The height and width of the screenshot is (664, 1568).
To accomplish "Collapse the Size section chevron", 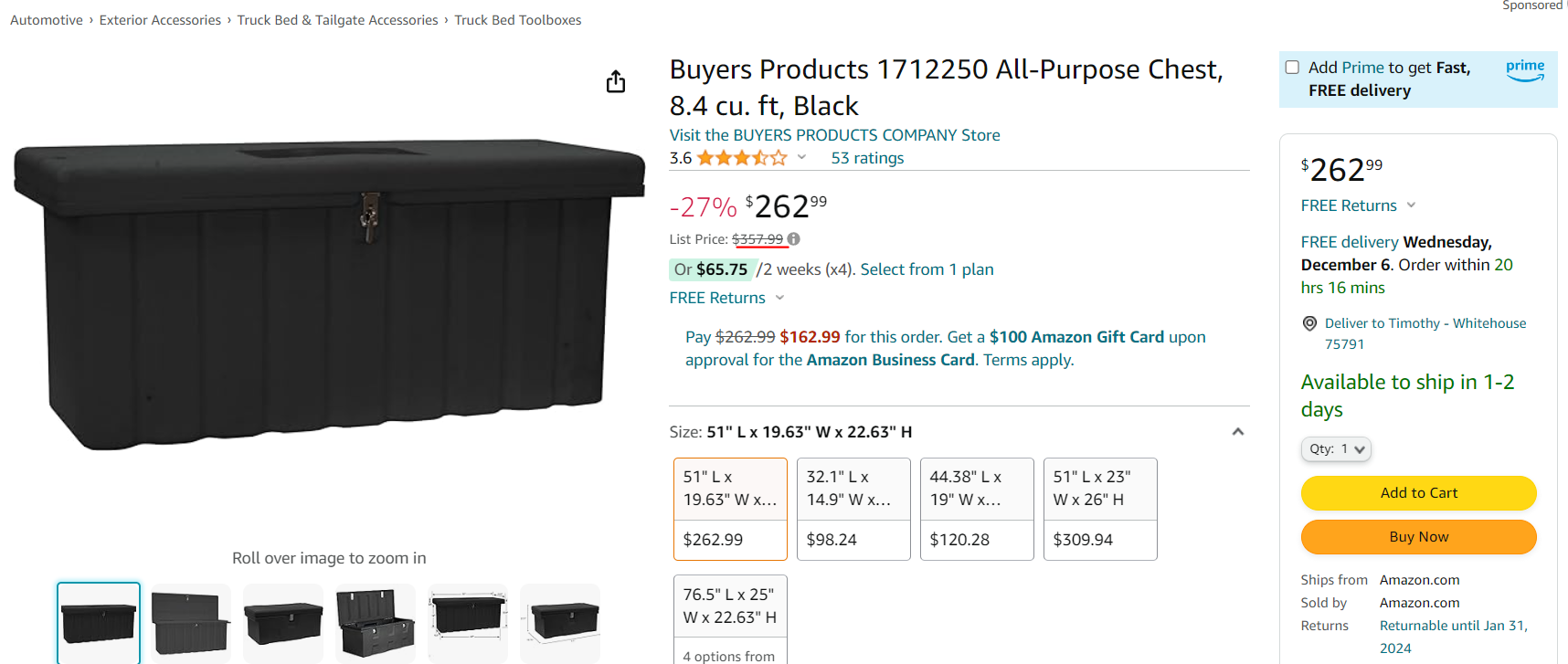I will [x=1238, y=432].
